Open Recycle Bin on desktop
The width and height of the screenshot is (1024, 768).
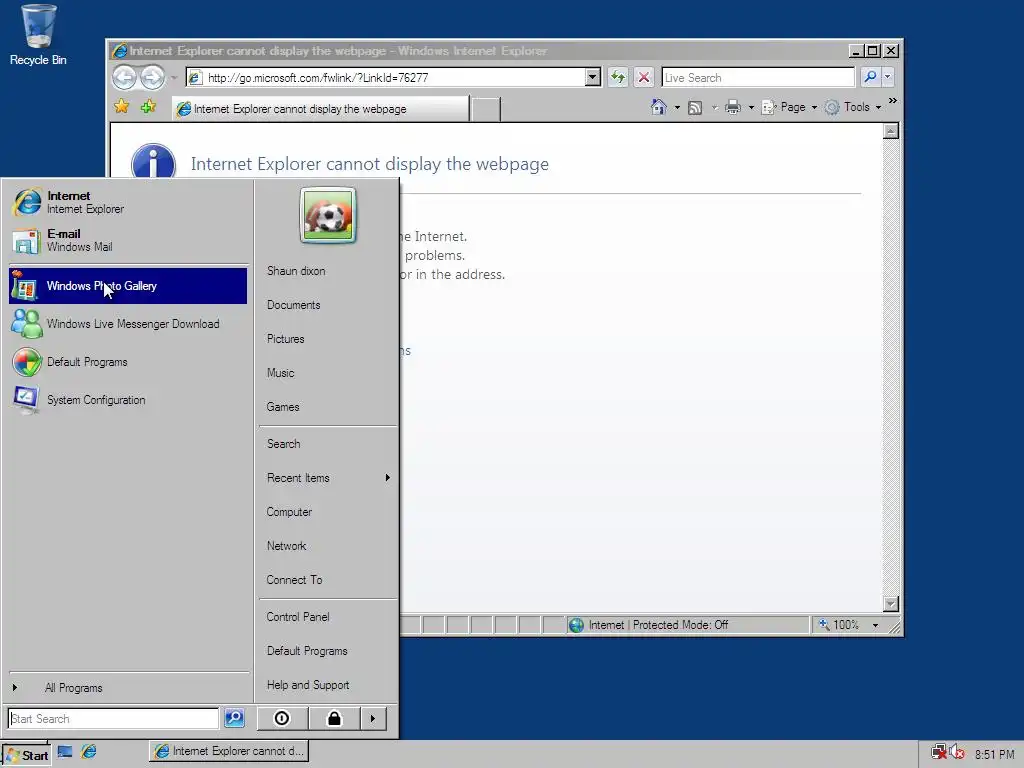38,35
